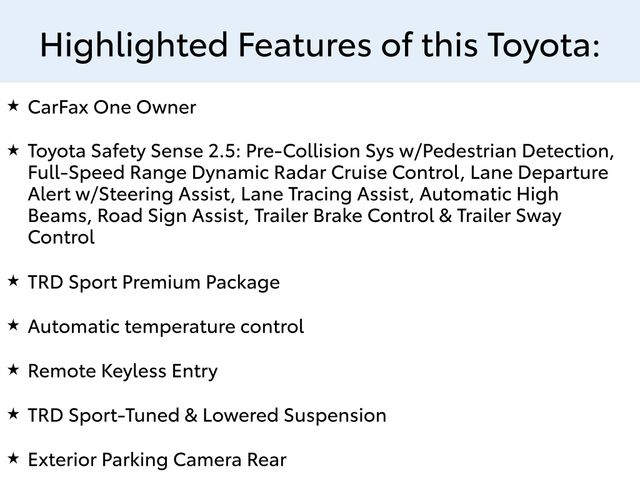Click the Highlighted Features of this Toyota heading
This screenshot has width=640, height=480.
click(x=320, y=44)
